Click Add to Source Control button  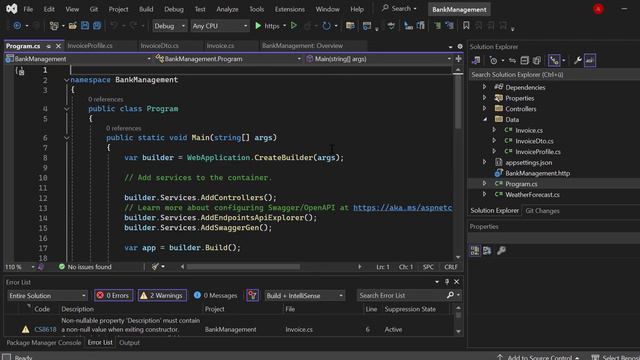pos(538,357)
